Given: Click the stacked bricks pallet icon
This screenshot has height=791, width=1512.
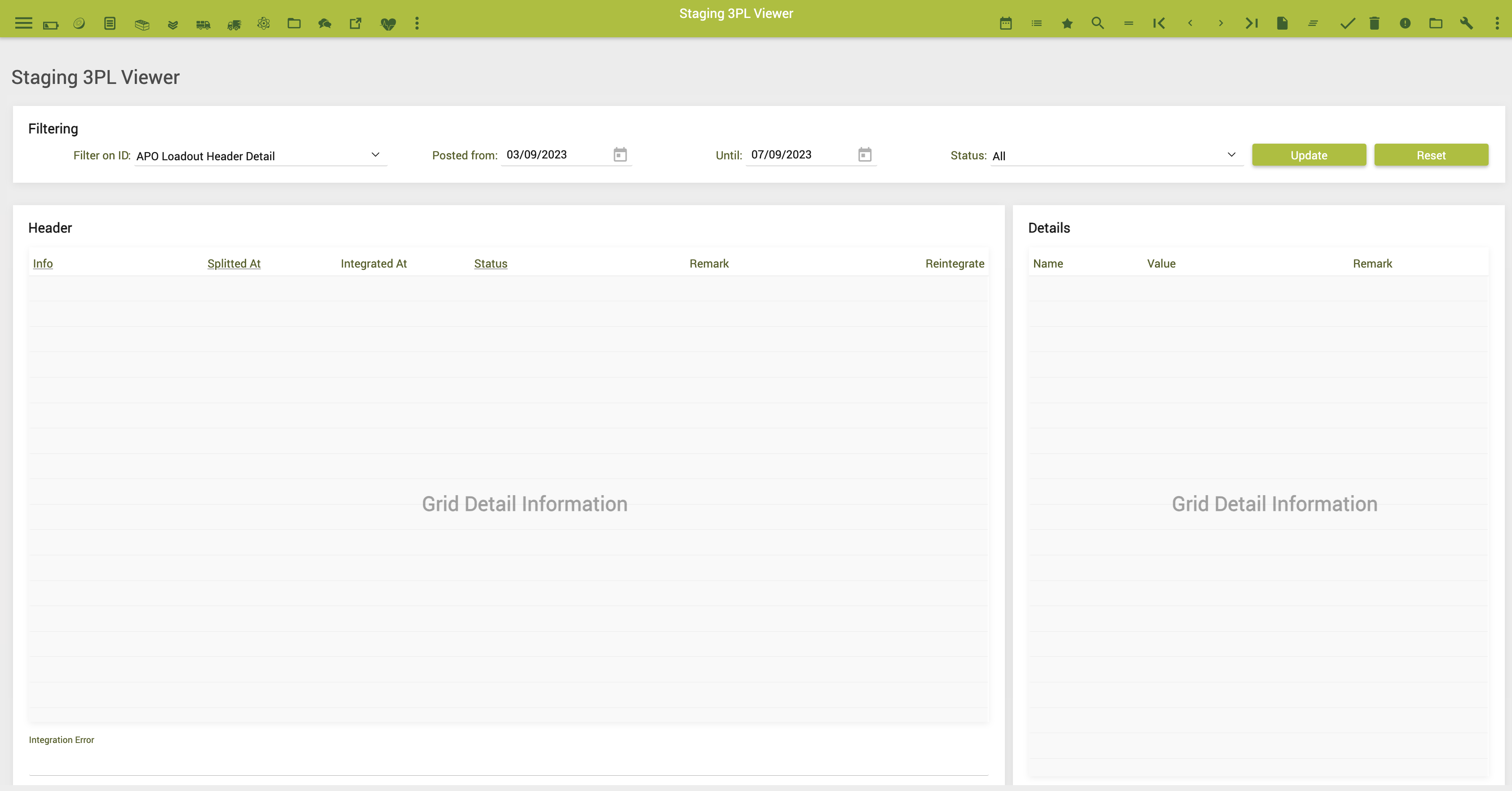Looking at the screenshot, I should point(142,25).
